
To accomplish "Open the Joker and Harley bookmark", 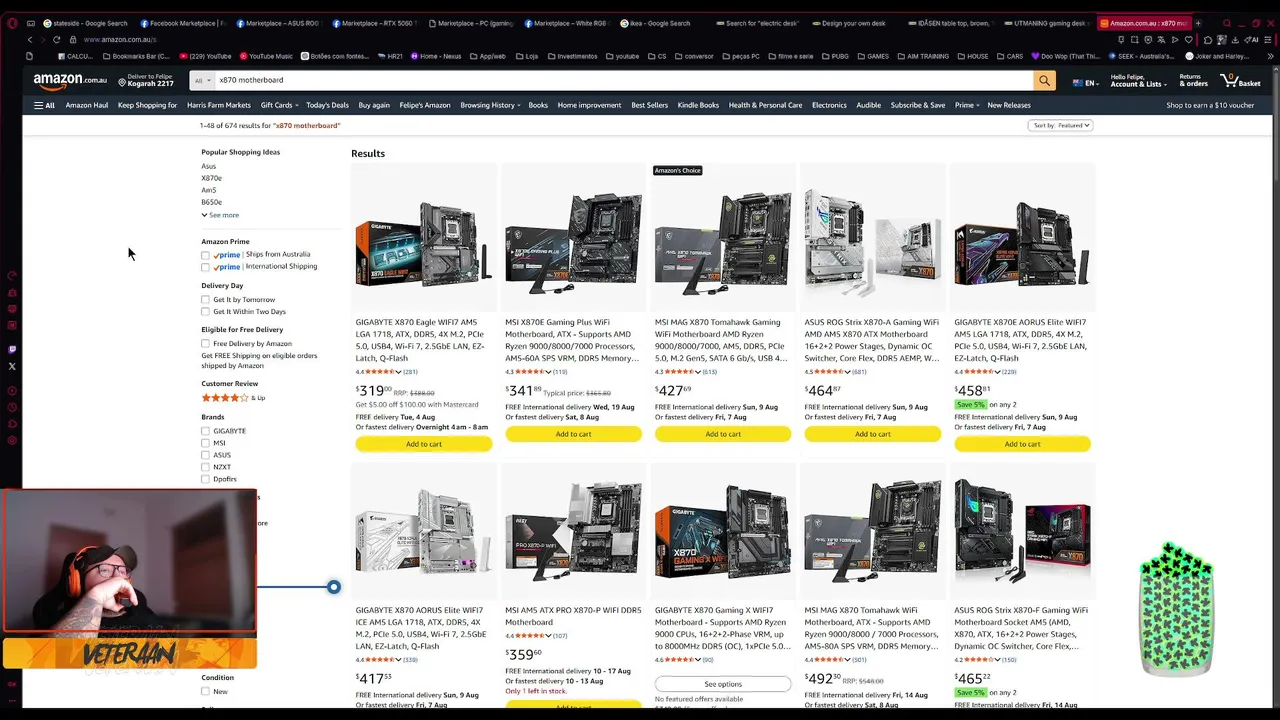I will coord(1216,56).
